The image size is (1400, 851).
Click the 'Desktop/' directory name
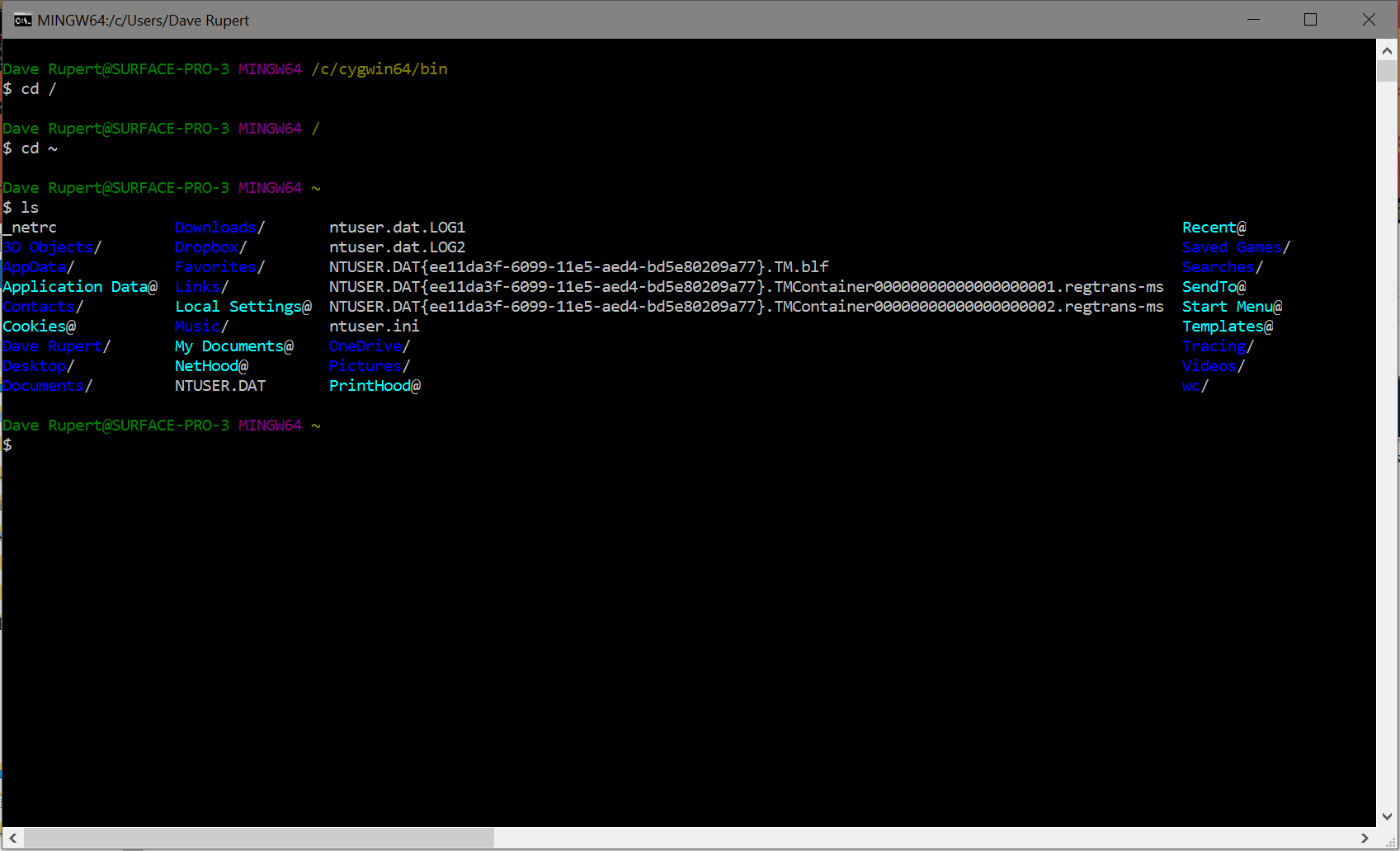[x=39, y=366]
